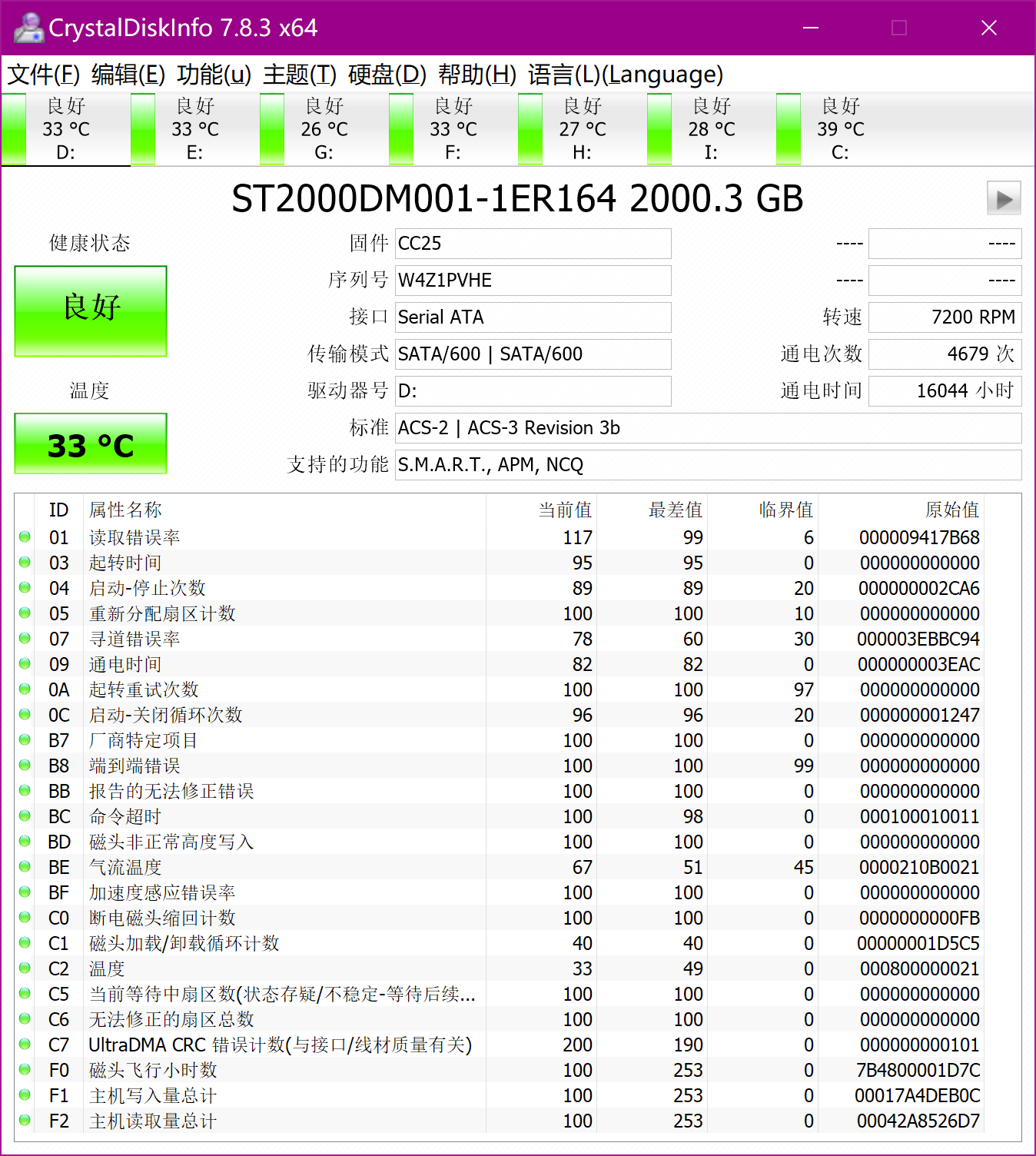Select the D: drive tab
Screen dimensions: 1036x1156
pyautogui.click(x=65, y=129)
